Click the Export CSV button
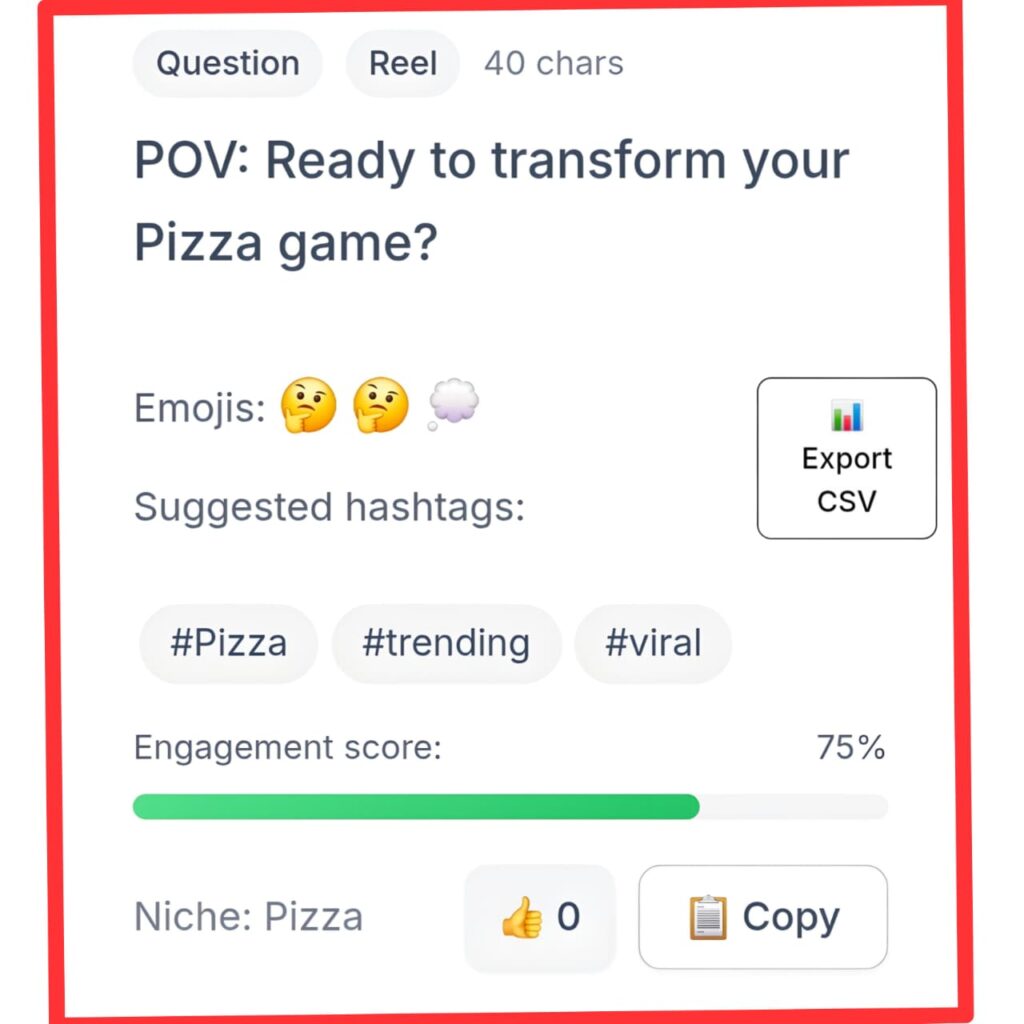Image resolution: width=1024 pixels, height=1024 pixels. click(846, 457)
